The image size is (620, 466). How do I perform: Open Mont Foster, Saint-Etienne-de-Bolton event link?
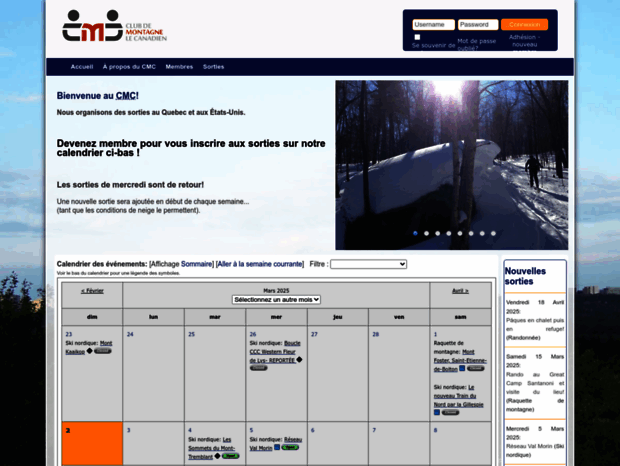coord(460,360)
